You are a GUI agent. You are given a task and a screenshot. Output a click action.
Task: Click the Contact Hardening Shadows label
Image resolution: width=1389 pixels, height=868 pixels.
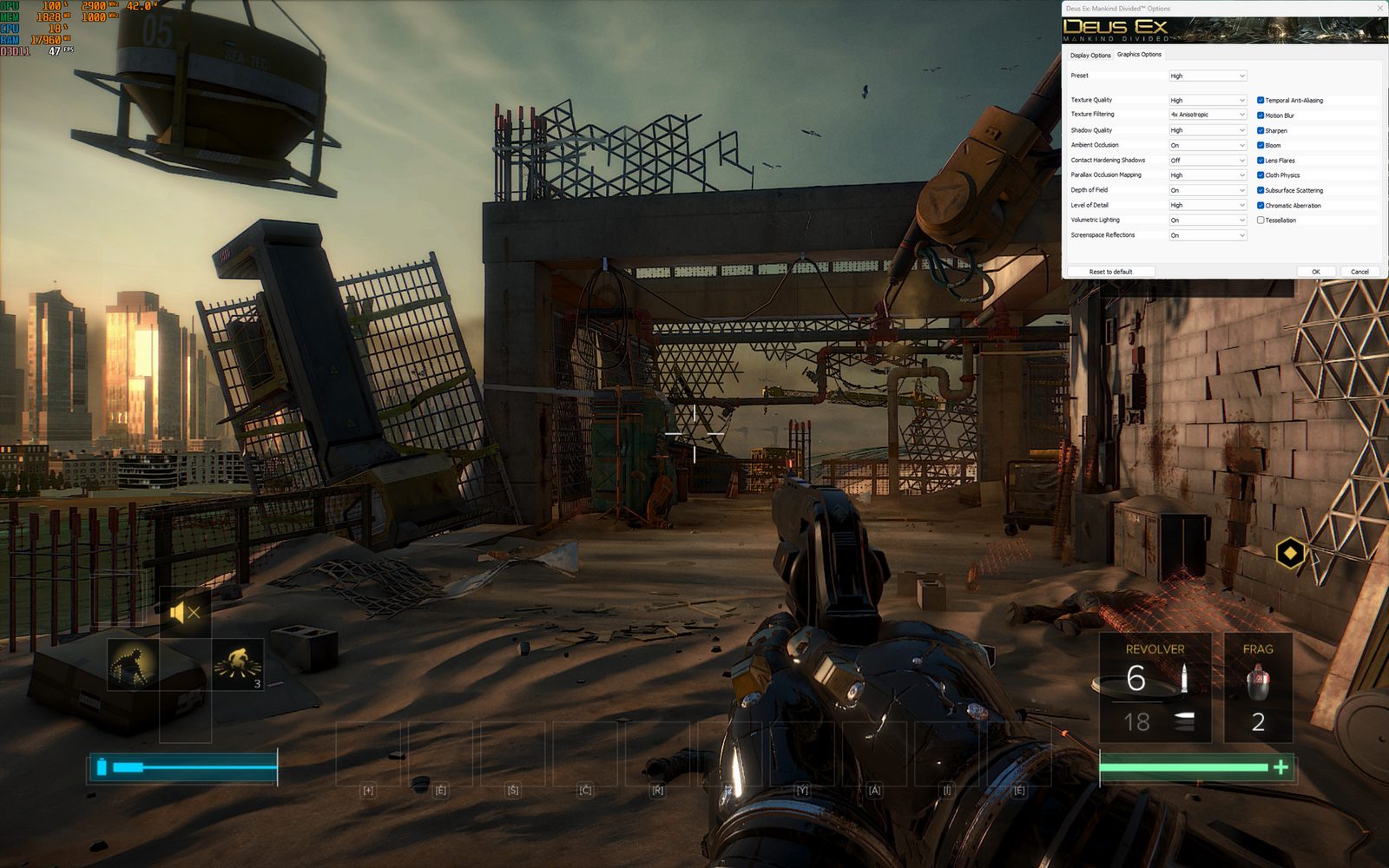pos(1108,160)
